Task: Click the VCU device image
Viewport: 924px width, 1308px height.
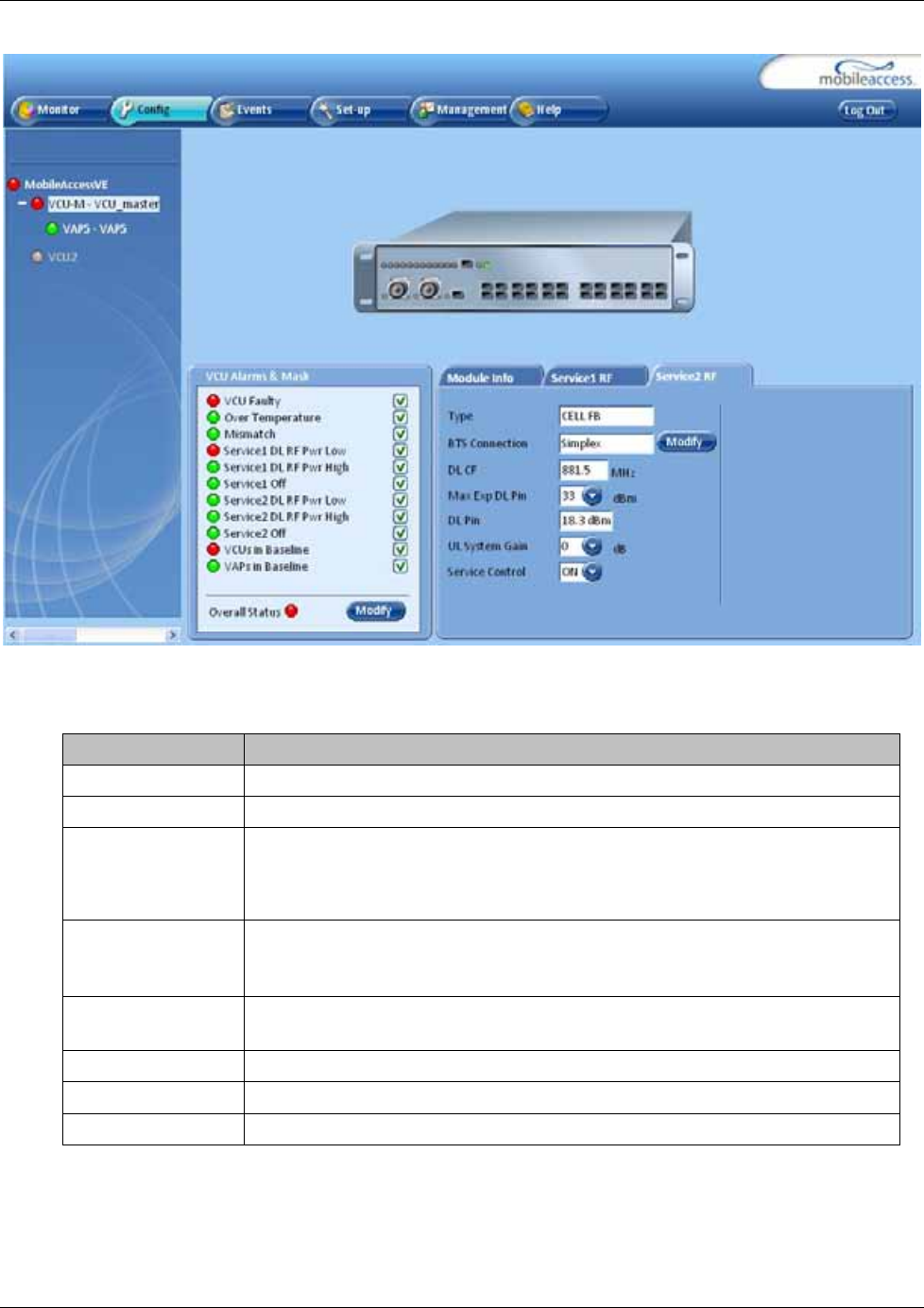Action: [x=524, y=262]
